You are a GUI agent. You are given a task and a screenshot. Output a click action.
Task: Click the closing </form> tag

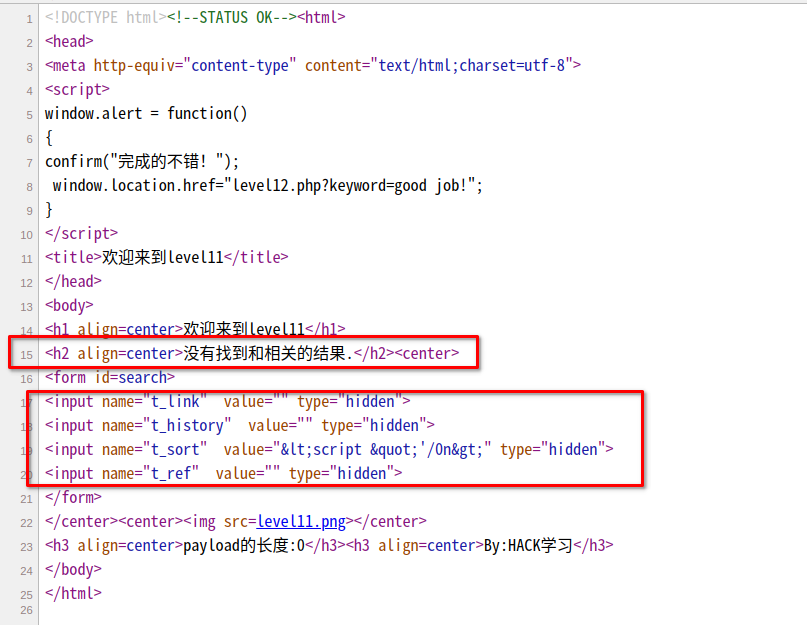click(x=73, y=497)
